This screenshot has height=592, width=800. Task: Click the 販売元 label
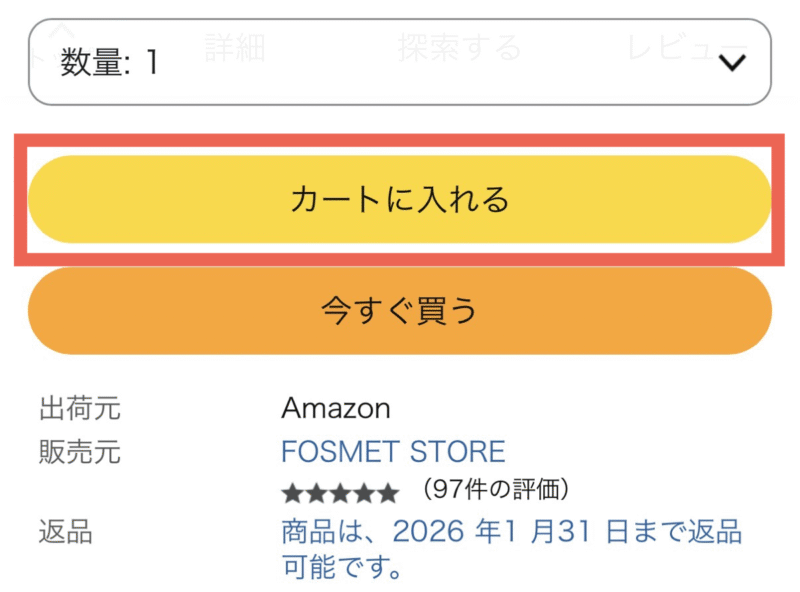(80, 452)
